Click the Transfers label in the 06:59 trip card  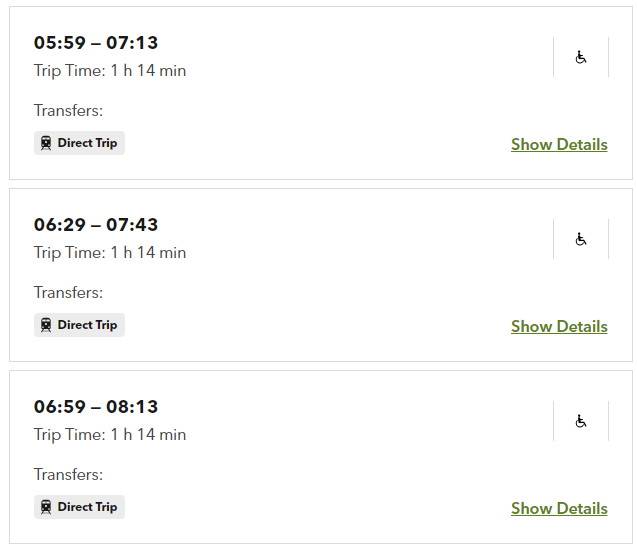click(68, 474)
